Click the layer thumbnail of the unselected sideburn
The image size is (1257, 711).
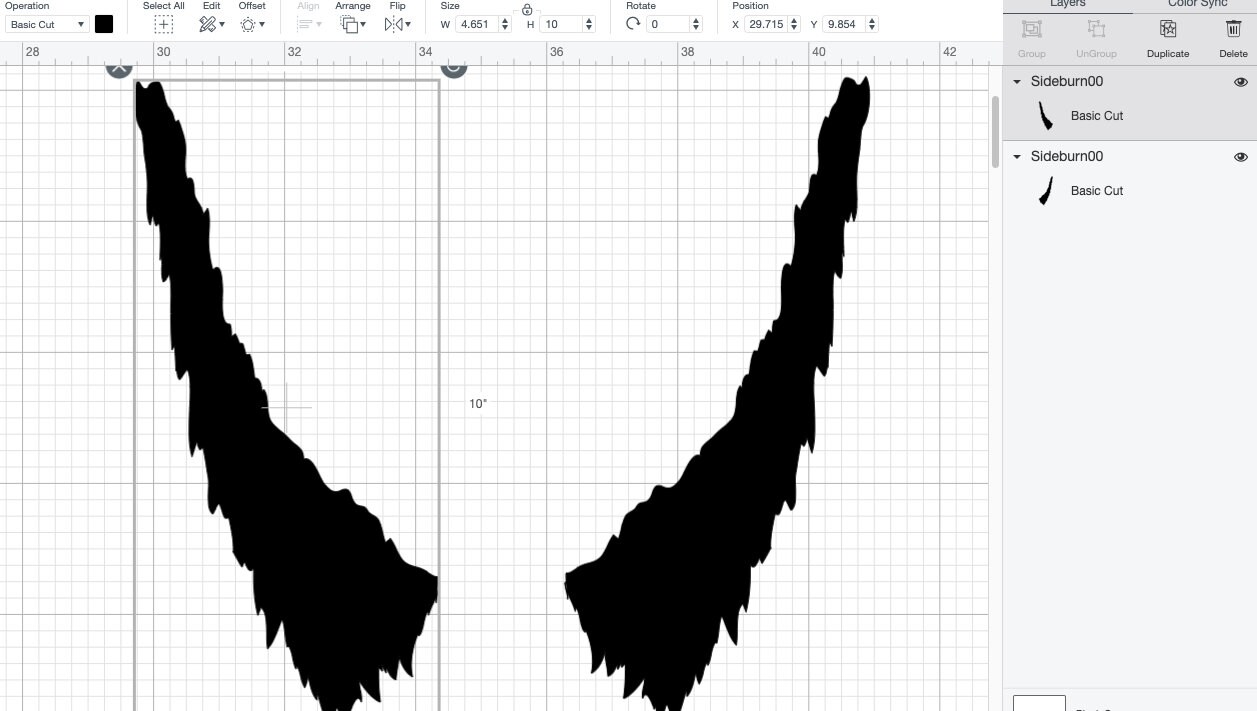1046,191
